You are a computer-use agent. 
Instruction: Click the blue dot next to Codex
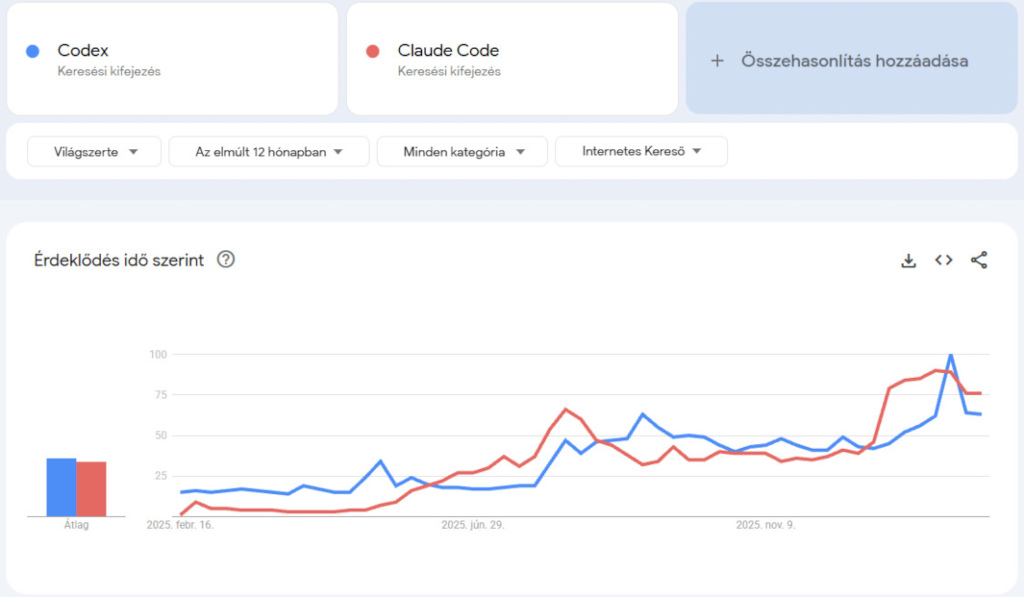[x=34, y=51]
